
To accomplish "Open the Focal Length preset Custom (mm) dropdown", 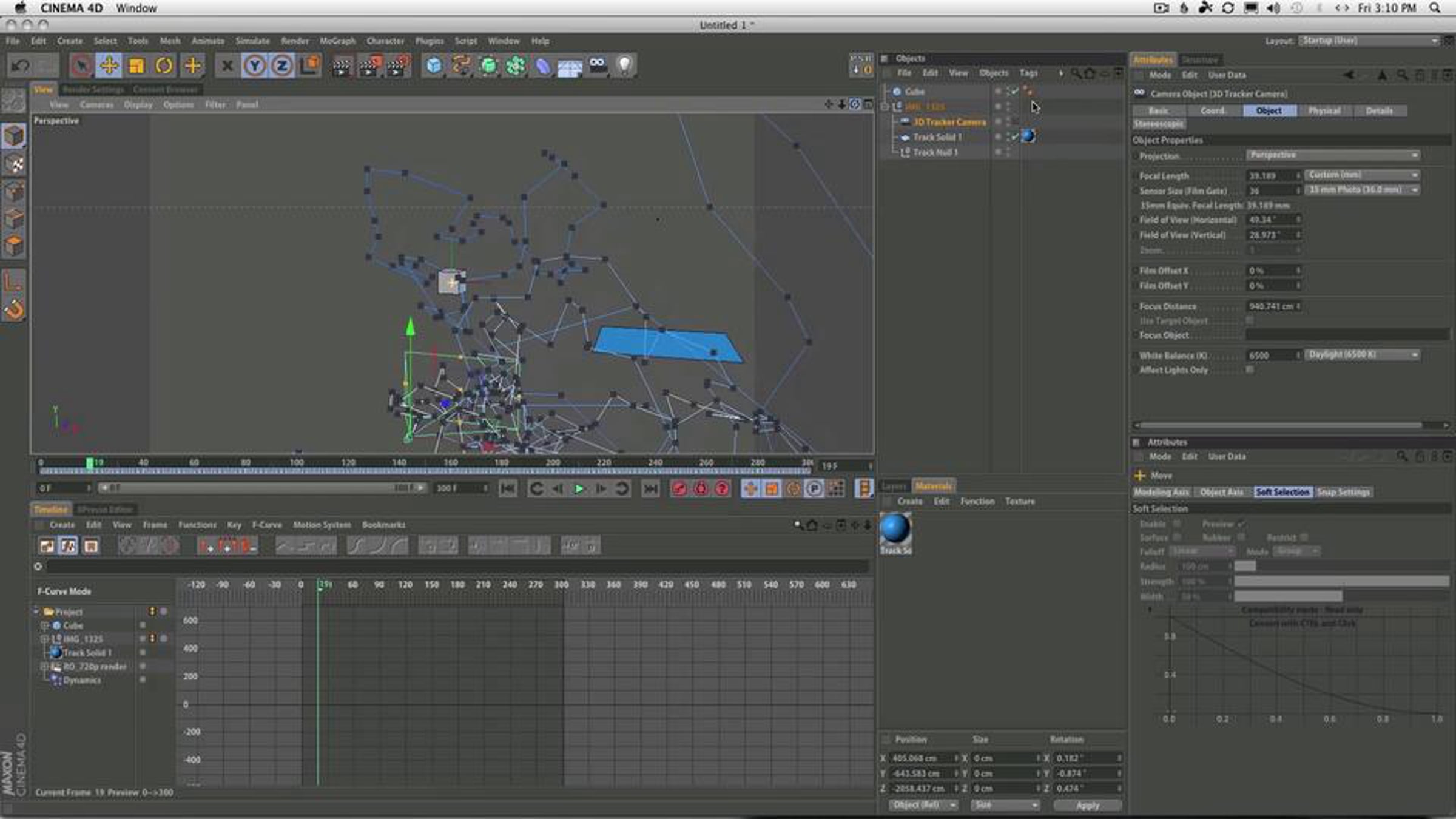I will 1362,175.
